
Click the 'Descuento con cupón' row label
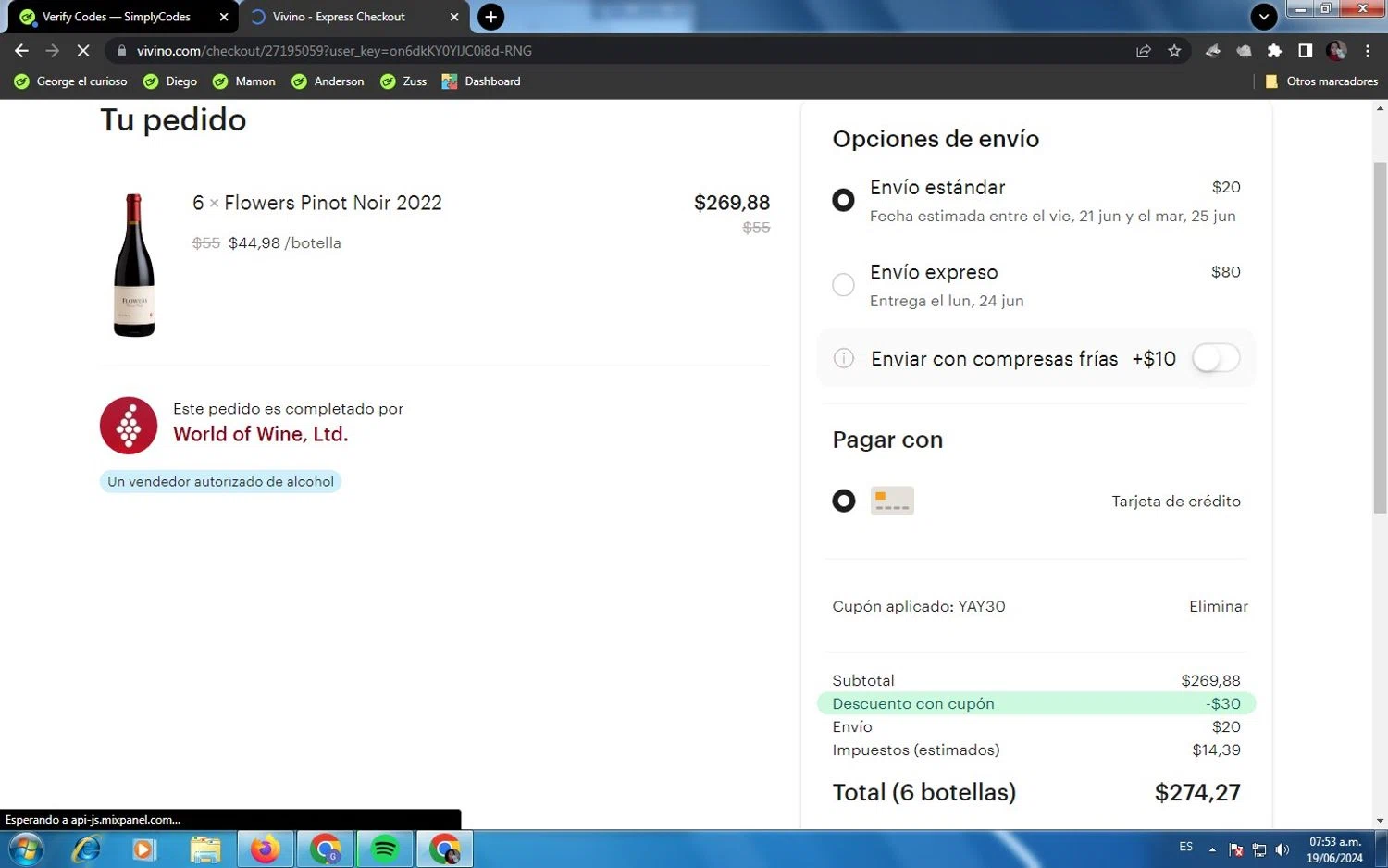point(913,703)
